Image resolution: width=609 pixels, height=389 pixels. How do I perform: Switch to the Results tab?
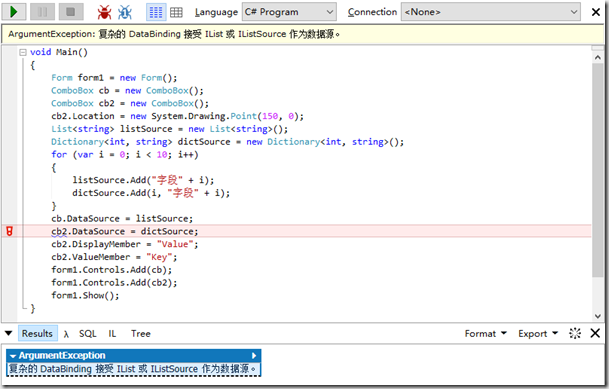click(x=37, y=333)
